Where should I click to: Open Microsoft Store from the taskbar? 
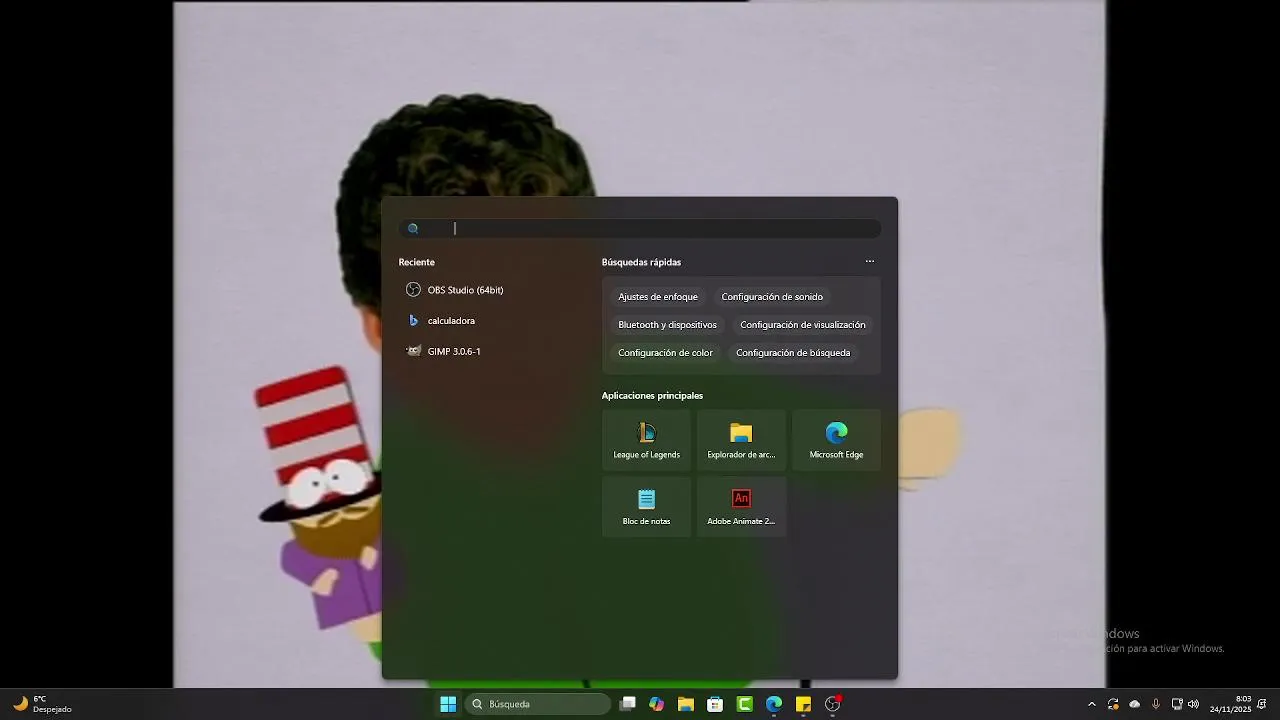[x=715, y=704]
